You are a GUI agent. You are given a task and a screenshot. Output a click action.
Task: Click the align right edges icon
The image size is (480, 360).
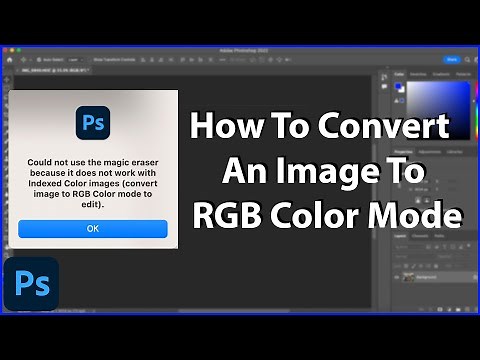[x=162, y=60]
